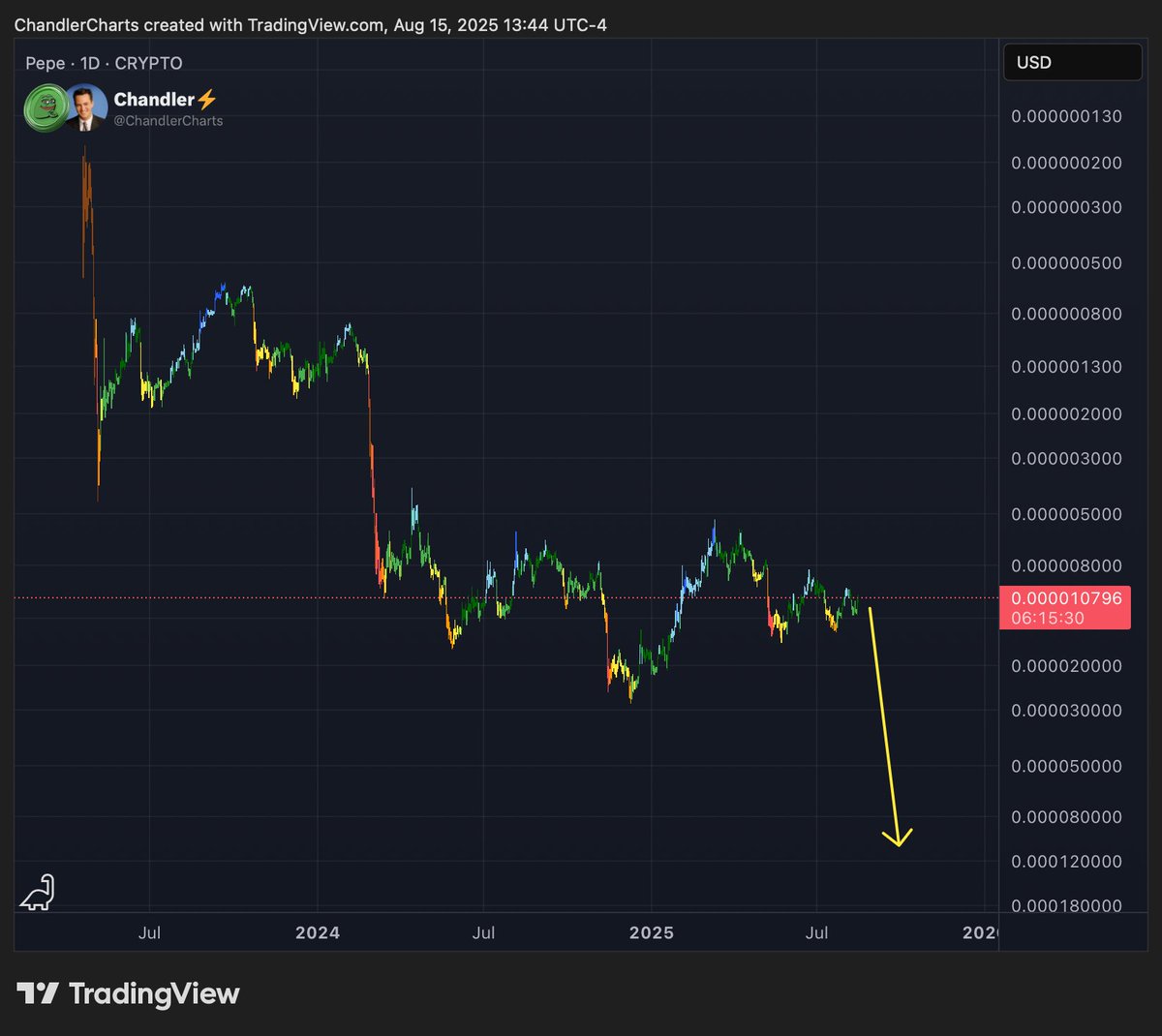
Task: Click the 2024 time axis label
Action: (318, 932)
